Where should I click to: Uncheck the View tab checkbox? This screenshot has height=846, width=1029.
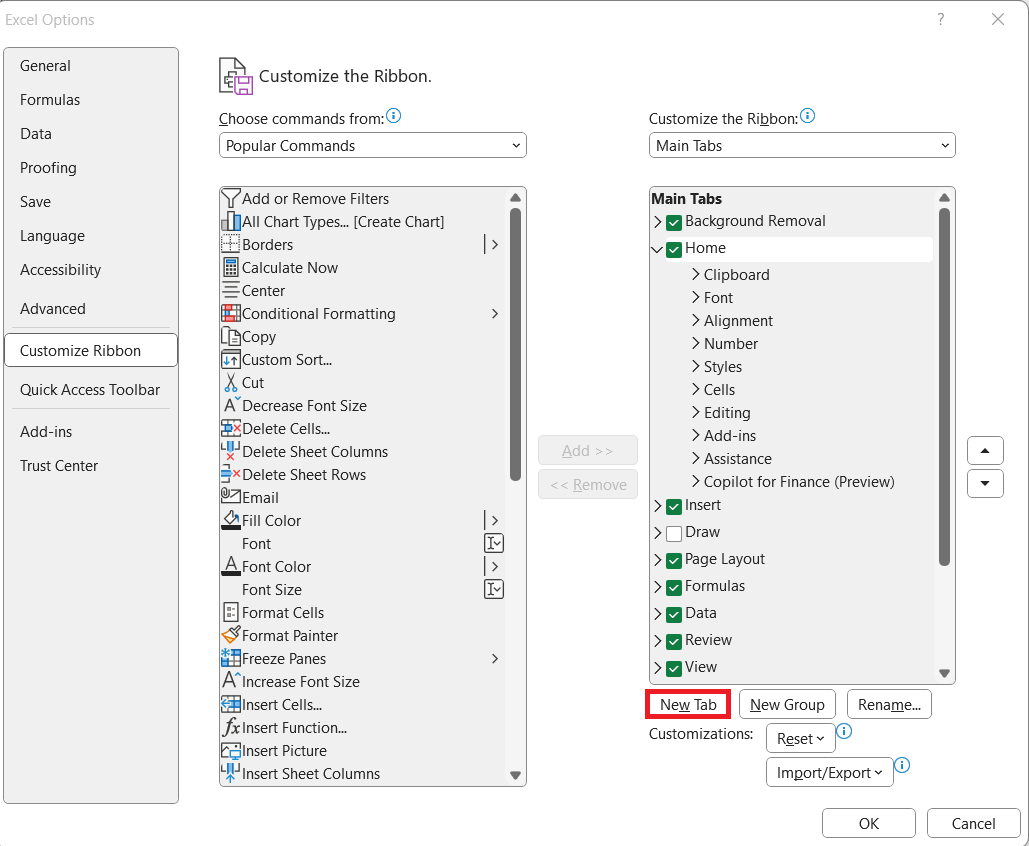[673, 668]
